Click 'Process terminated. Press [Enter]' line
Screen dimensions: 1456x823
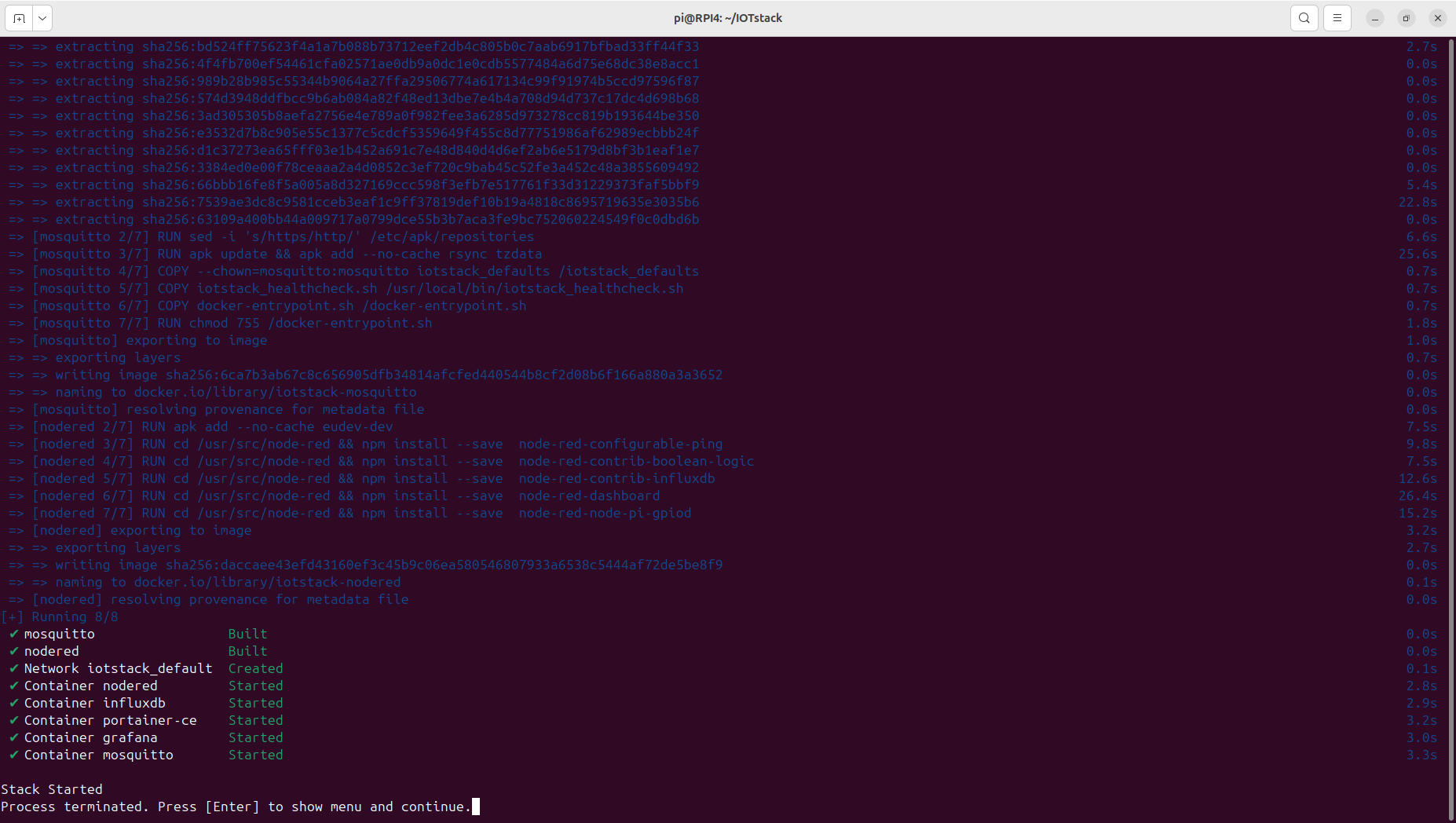[236, 807]
